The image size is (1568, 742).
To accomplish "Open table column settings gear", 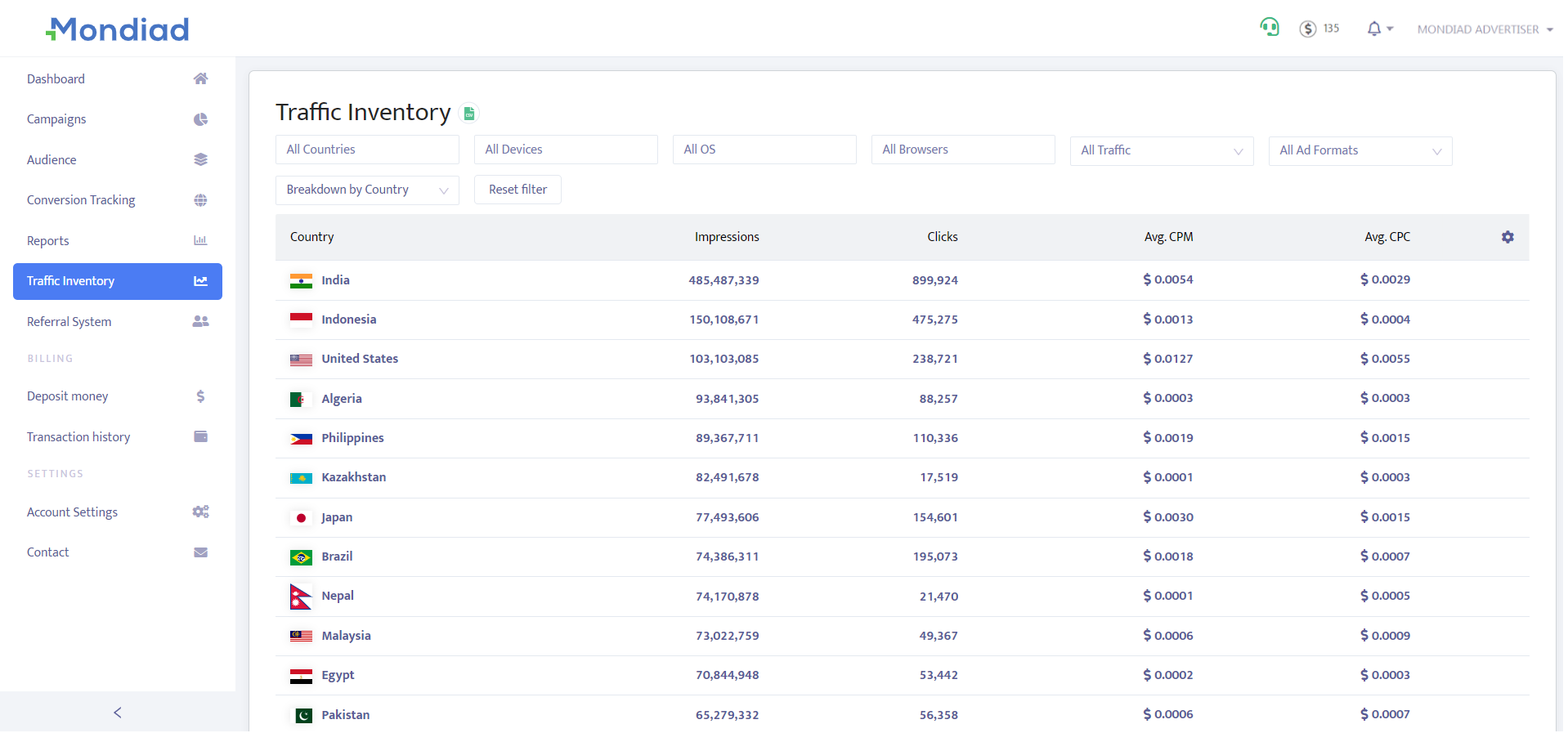I will pos(1507,237).
